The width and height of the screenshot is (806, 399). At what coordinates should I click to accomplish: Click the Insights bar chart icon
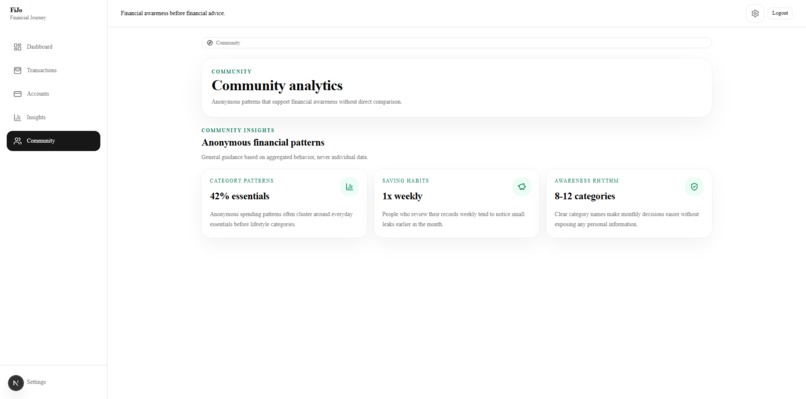(x=17, y=117)
